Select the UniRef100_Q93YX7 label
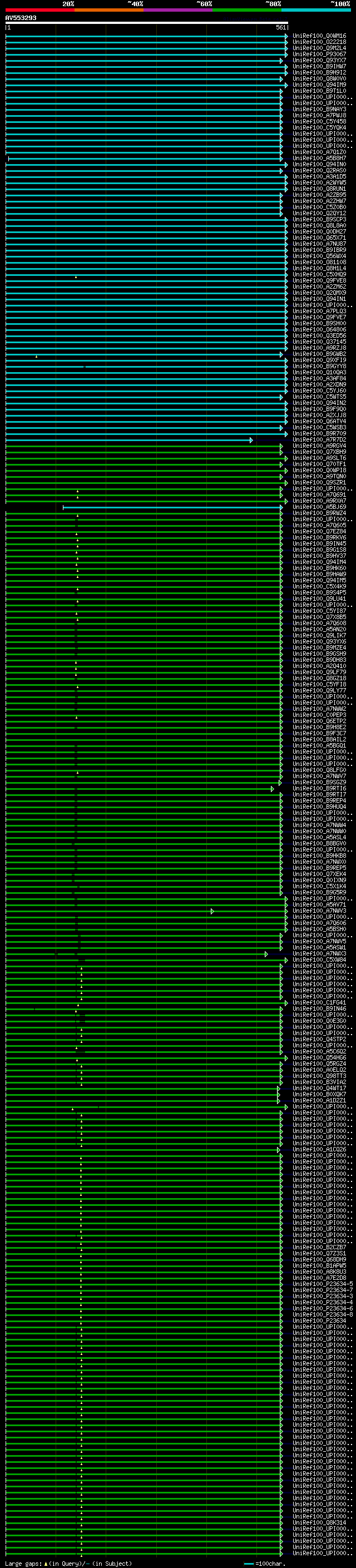356x1568 pixels. (x=319, y=60)
